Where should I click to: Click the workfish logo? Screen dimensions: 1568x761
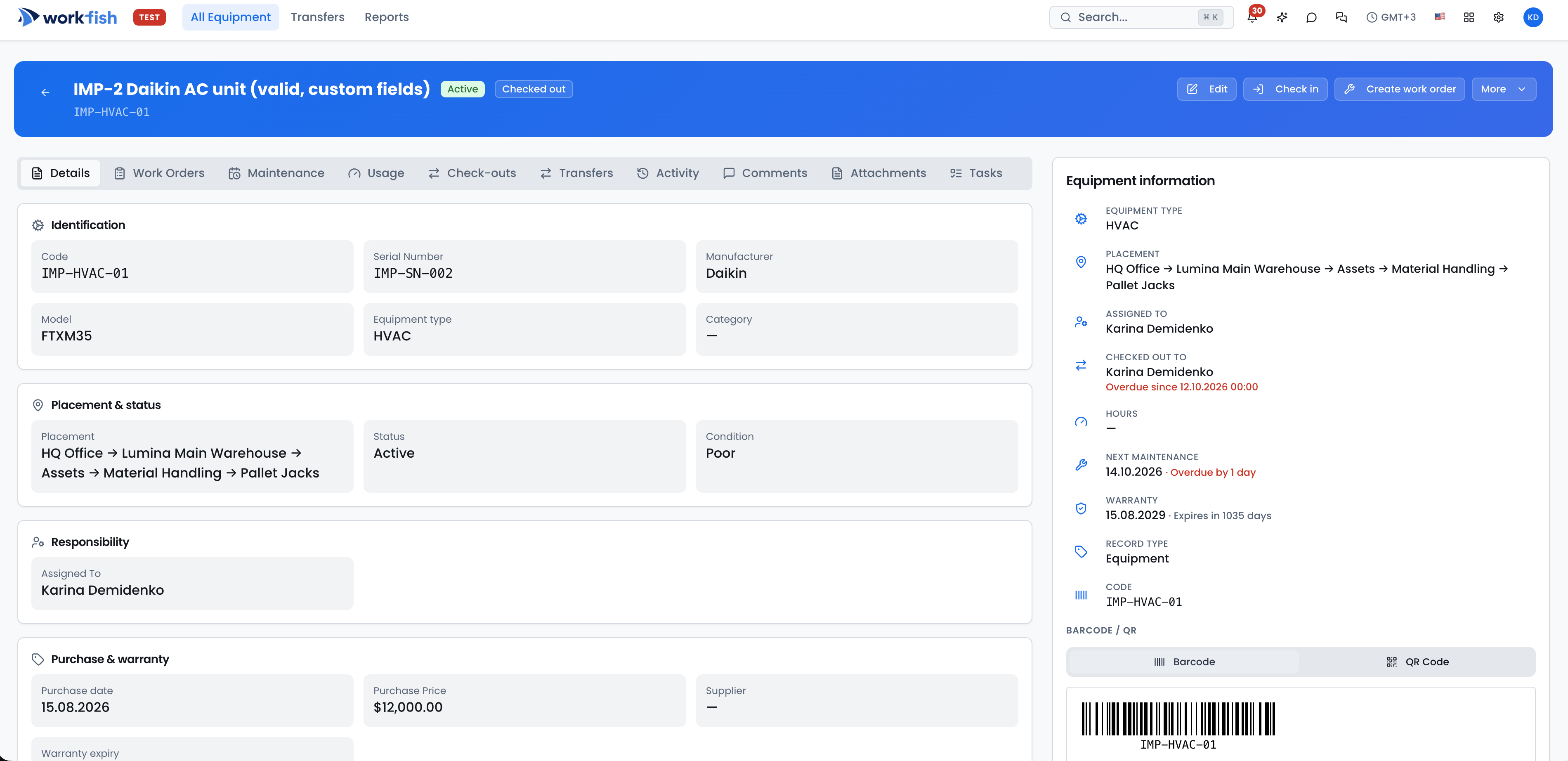(x=68, y=17)
